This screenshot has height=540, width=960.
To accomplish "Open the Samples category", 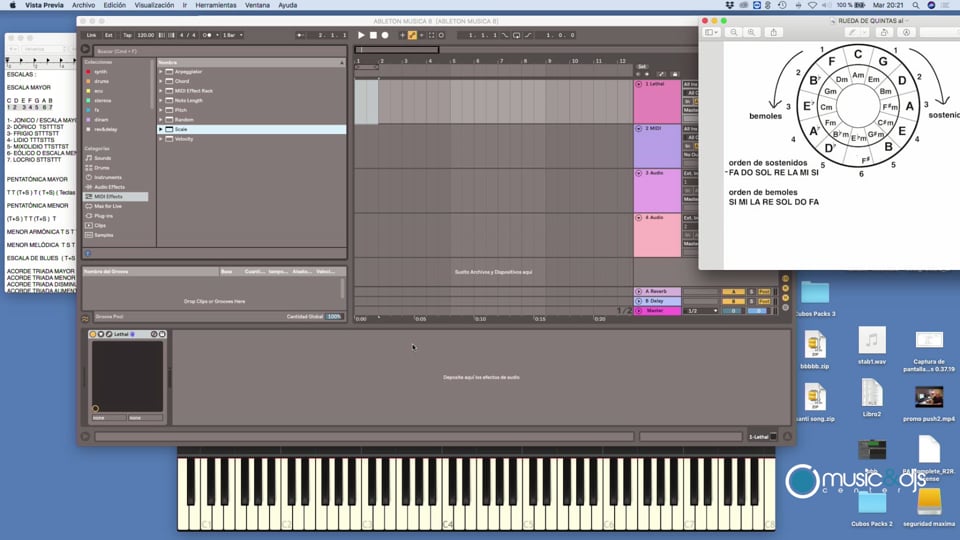I will pyautogui.click(x=103, y=235).
